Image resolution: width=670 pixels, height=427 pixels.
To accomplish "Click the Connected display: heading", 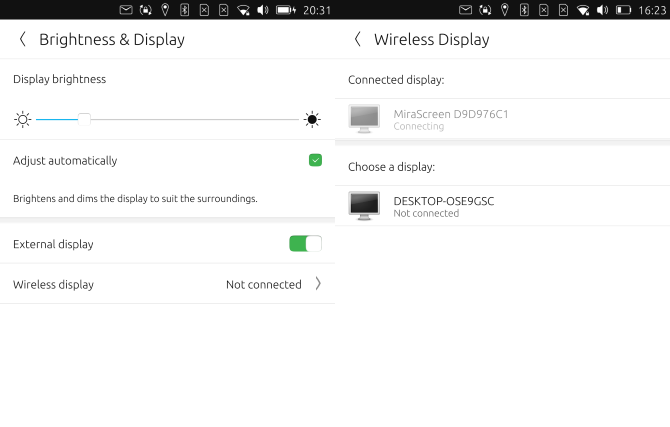I will [x=396, y=80].
